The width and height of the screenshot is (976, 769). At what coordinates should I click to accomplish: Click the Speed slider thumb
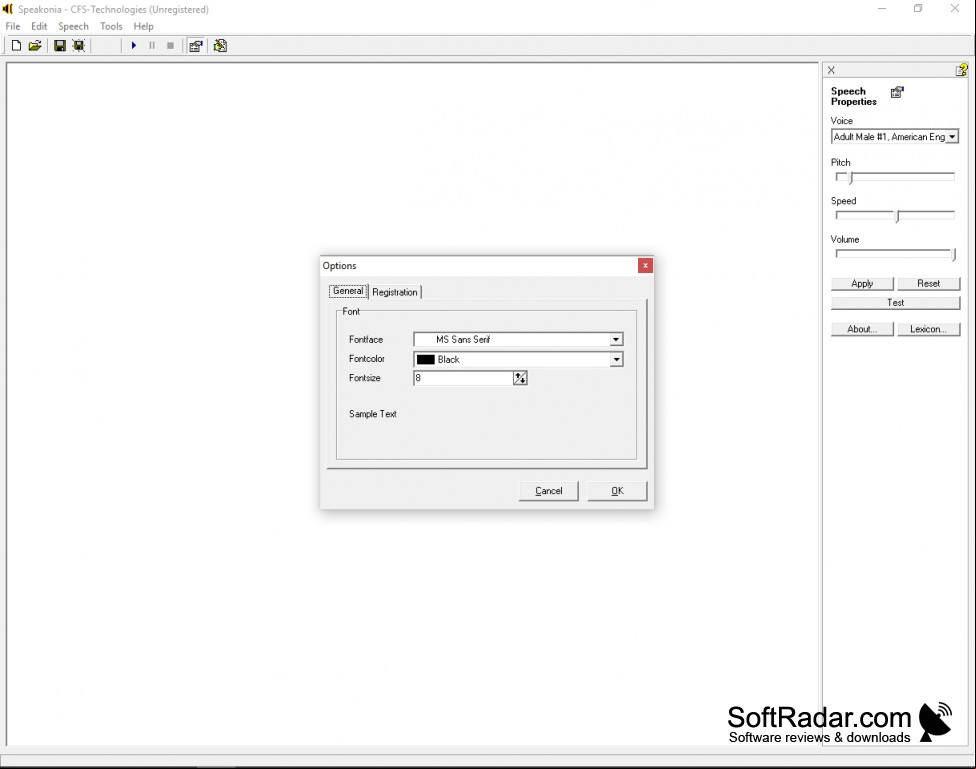pyautogui.click(x=898, y=216)
